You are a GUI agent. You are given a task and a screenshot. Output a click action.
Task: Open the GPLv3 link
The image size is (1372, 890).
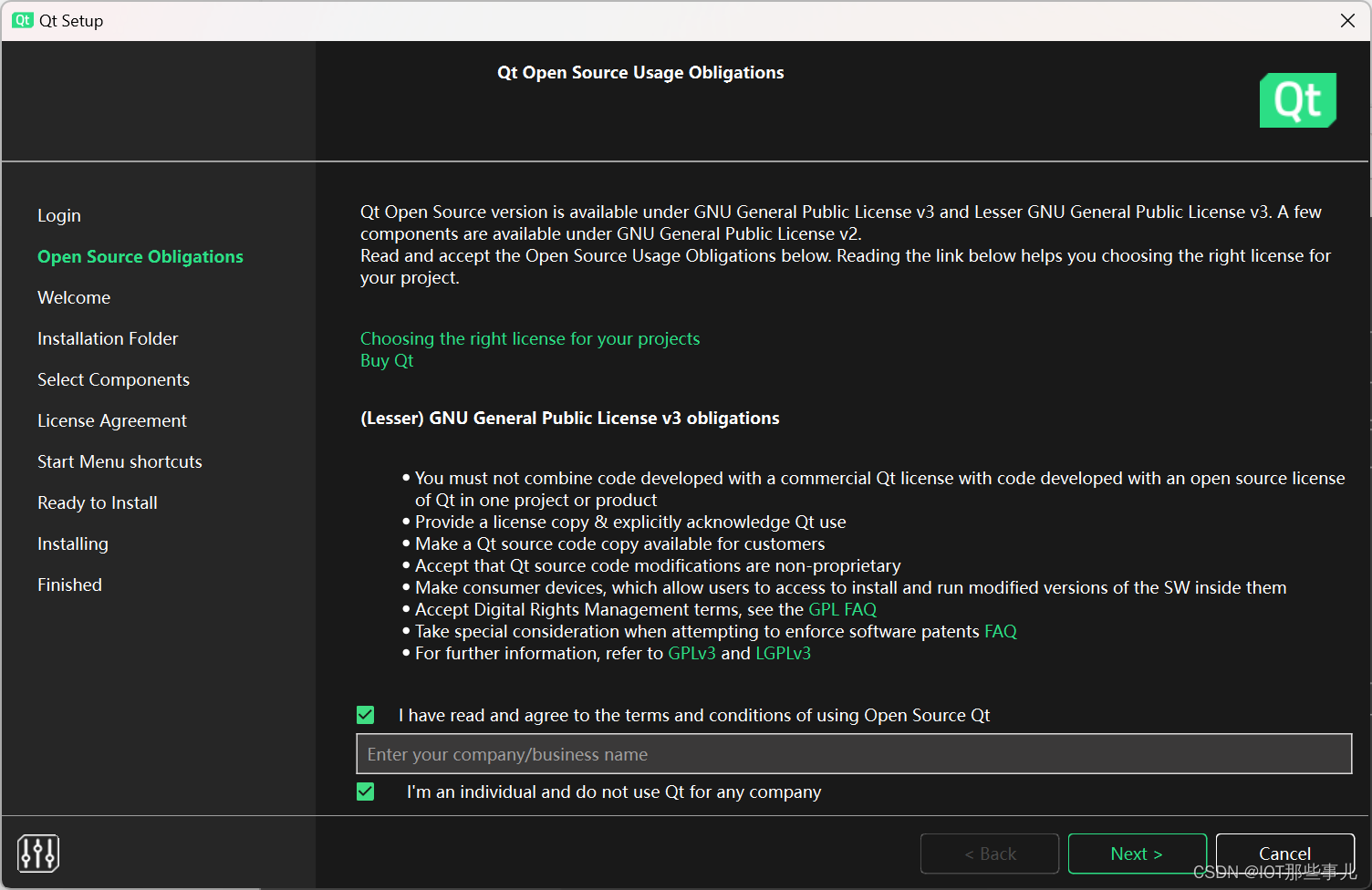[691, 653]
